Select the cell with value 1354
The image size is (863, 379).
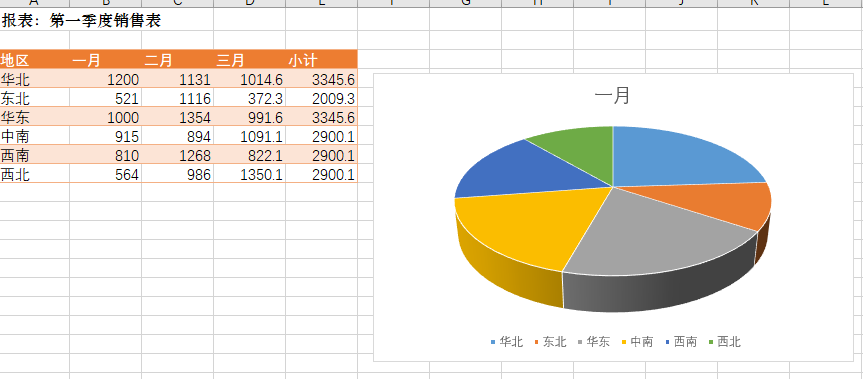(x=177, y=117)
